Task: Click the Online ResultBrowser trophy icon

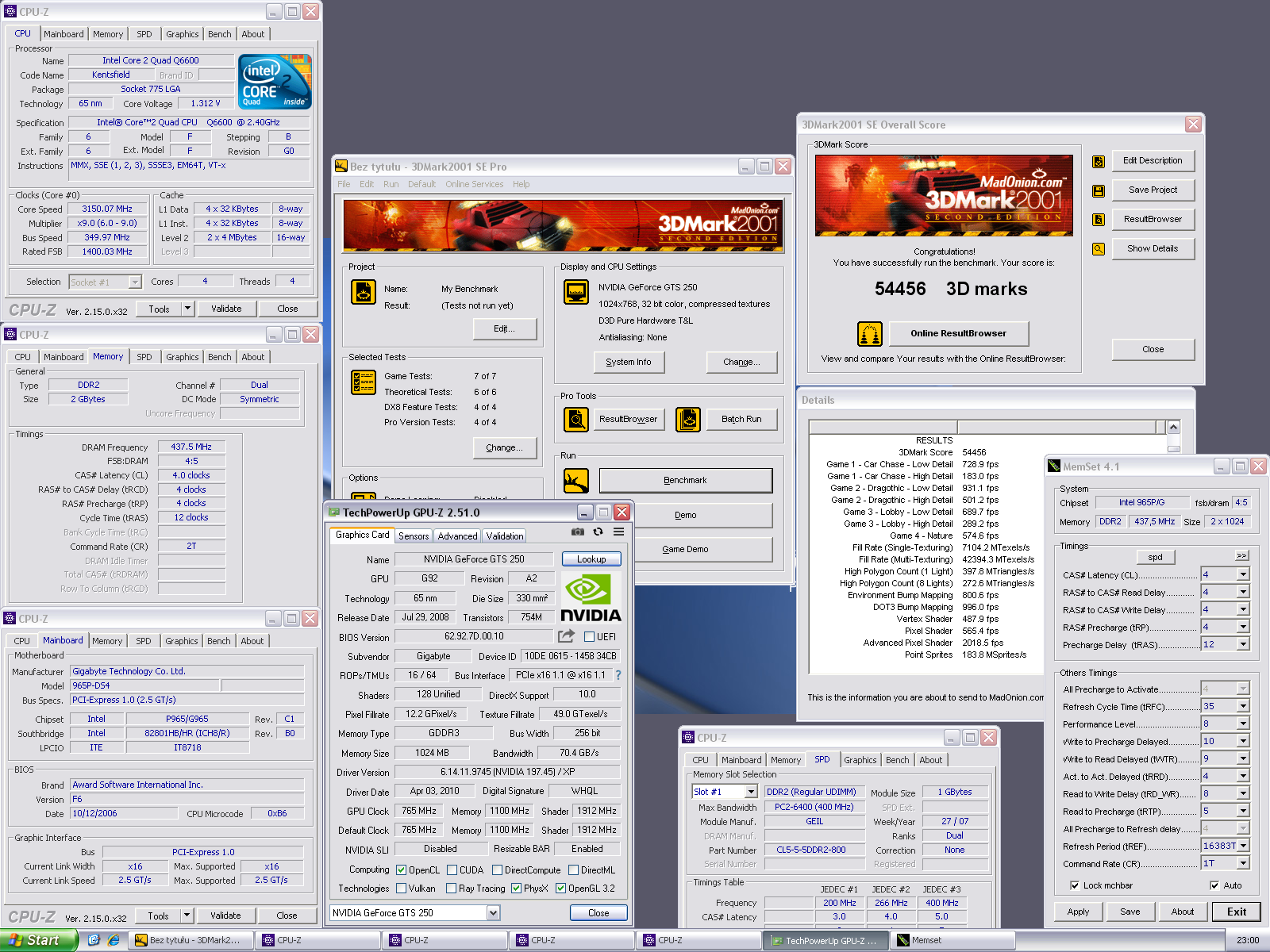Action: tap(869, 334)
